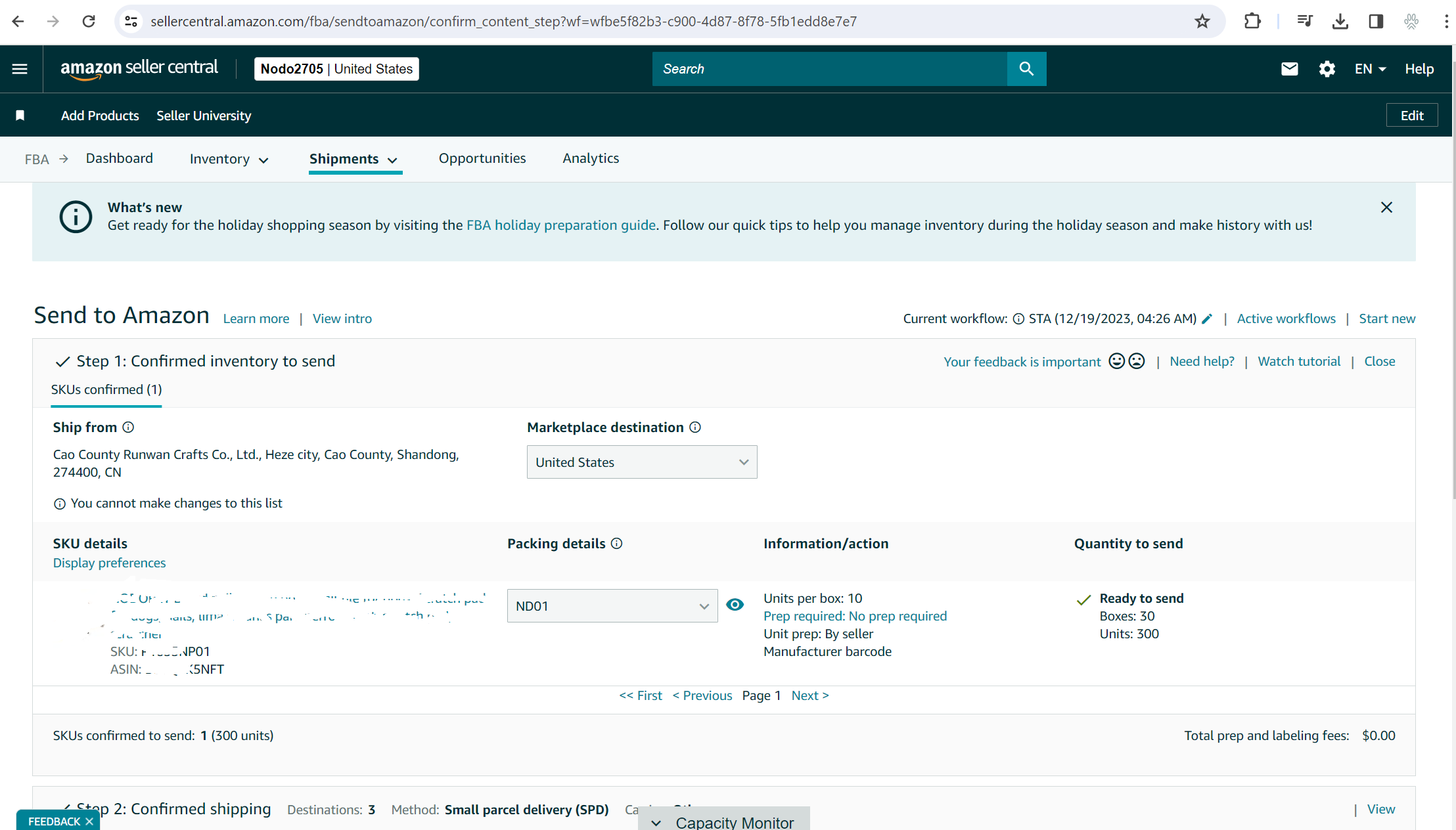The width and height of the screenshot is (1456, 830).
Task: Toggle browser side panel icon
Action: (1376, 21)
